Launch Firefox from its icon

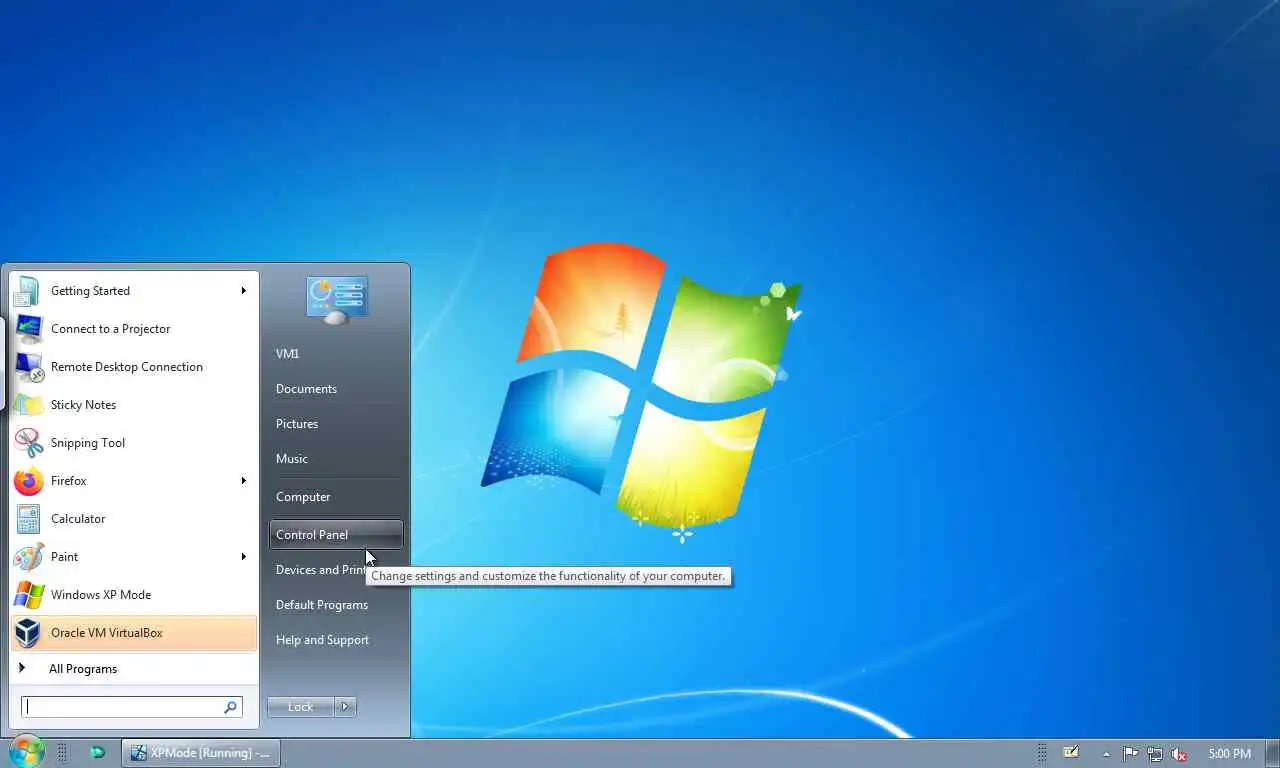[x=27, y=481]
